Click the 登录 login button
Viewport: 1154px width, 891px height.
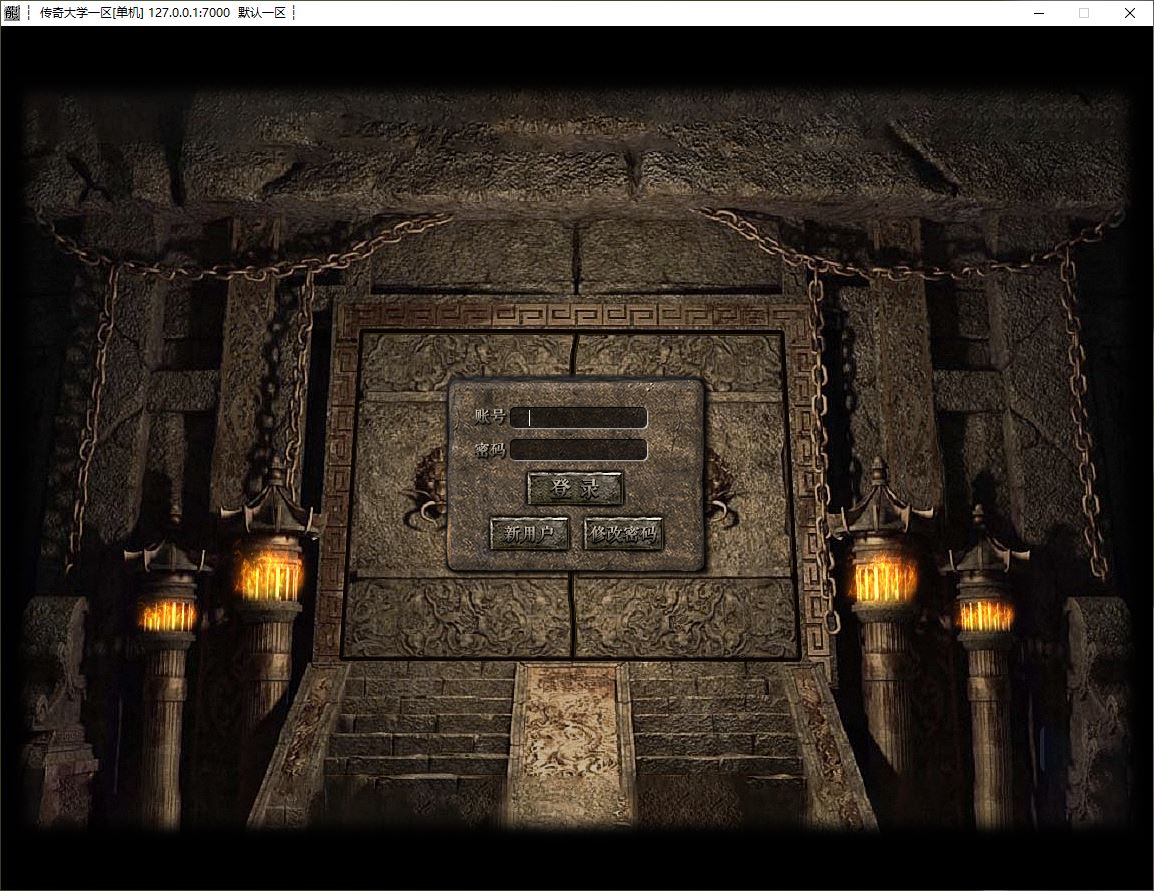[576, 489]
